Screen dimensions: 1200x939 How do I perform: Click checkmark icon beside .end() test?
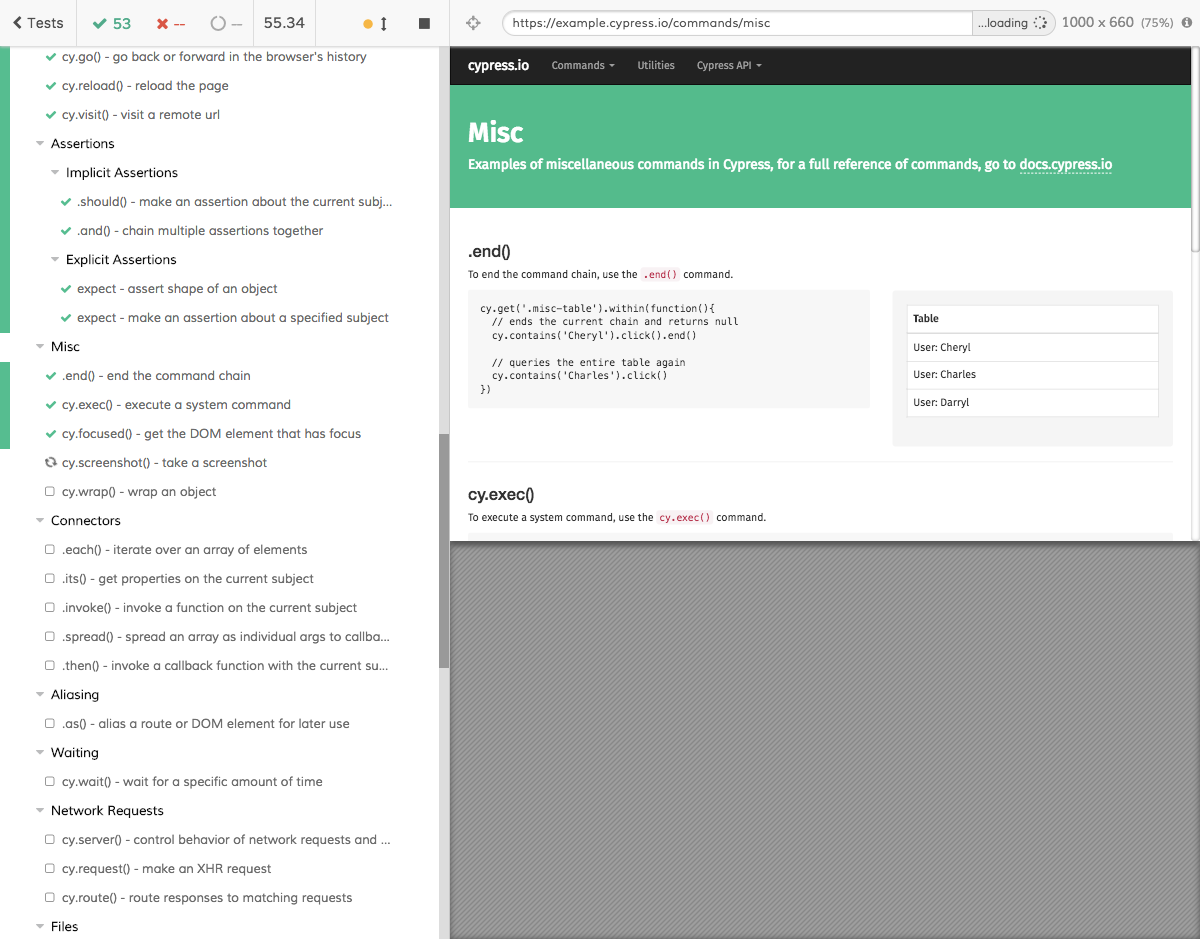pos(51,376)
